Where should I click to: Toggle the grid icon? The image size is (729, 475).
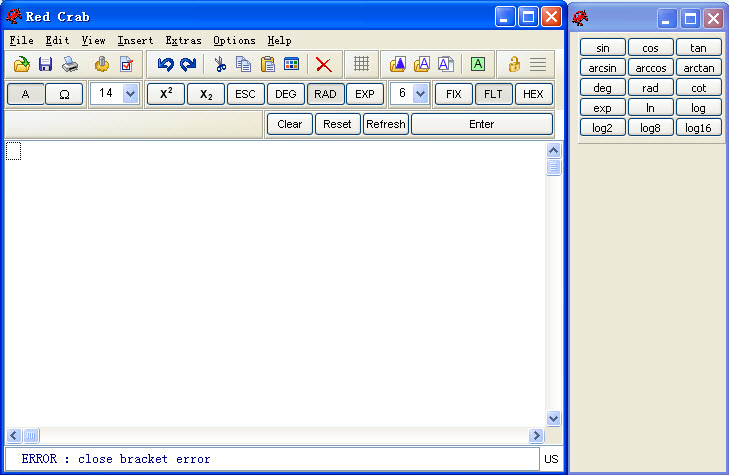(361, 64)
